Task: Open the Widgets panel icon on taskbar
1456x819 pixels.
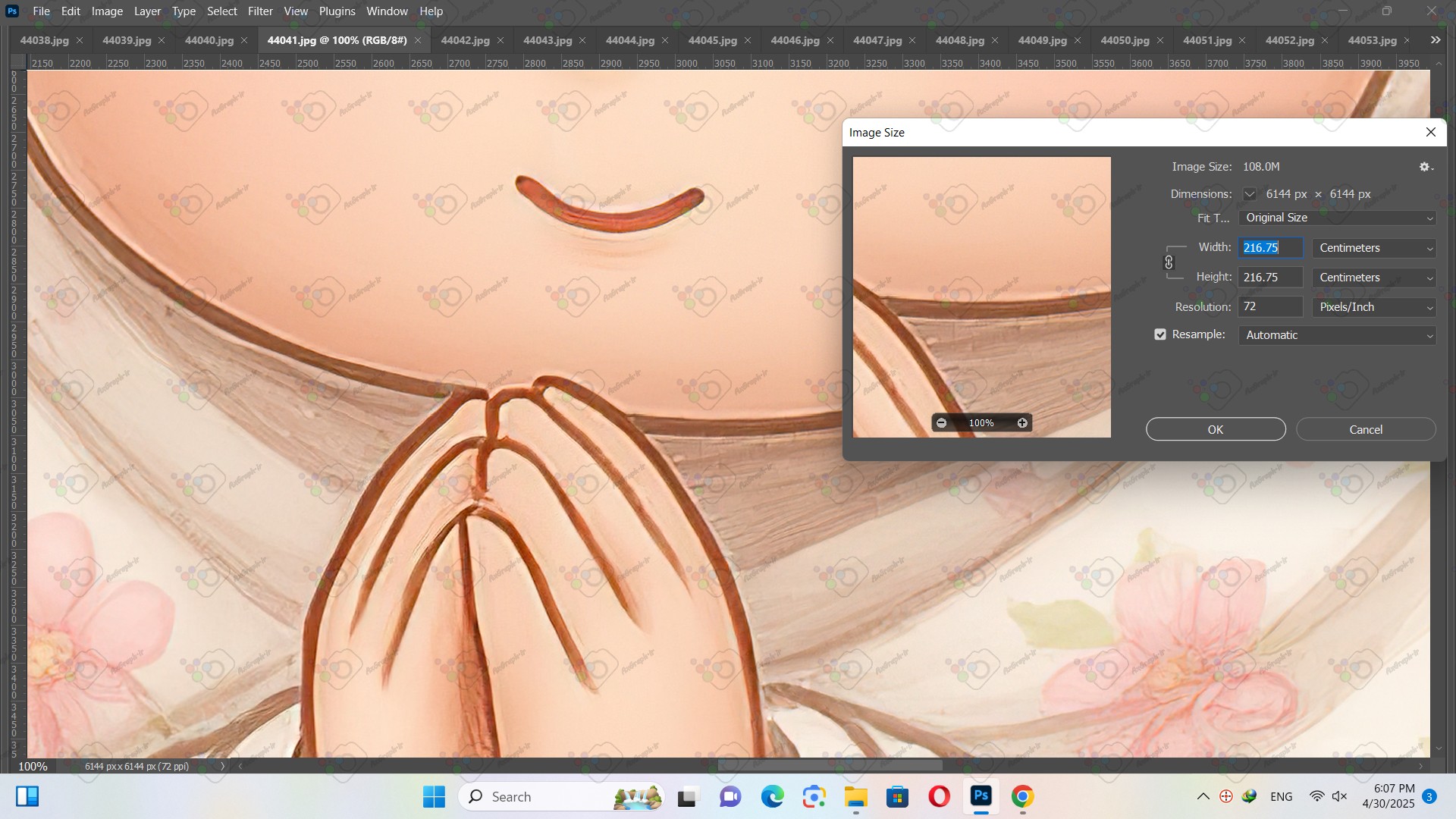Action: tap(27, 796)
